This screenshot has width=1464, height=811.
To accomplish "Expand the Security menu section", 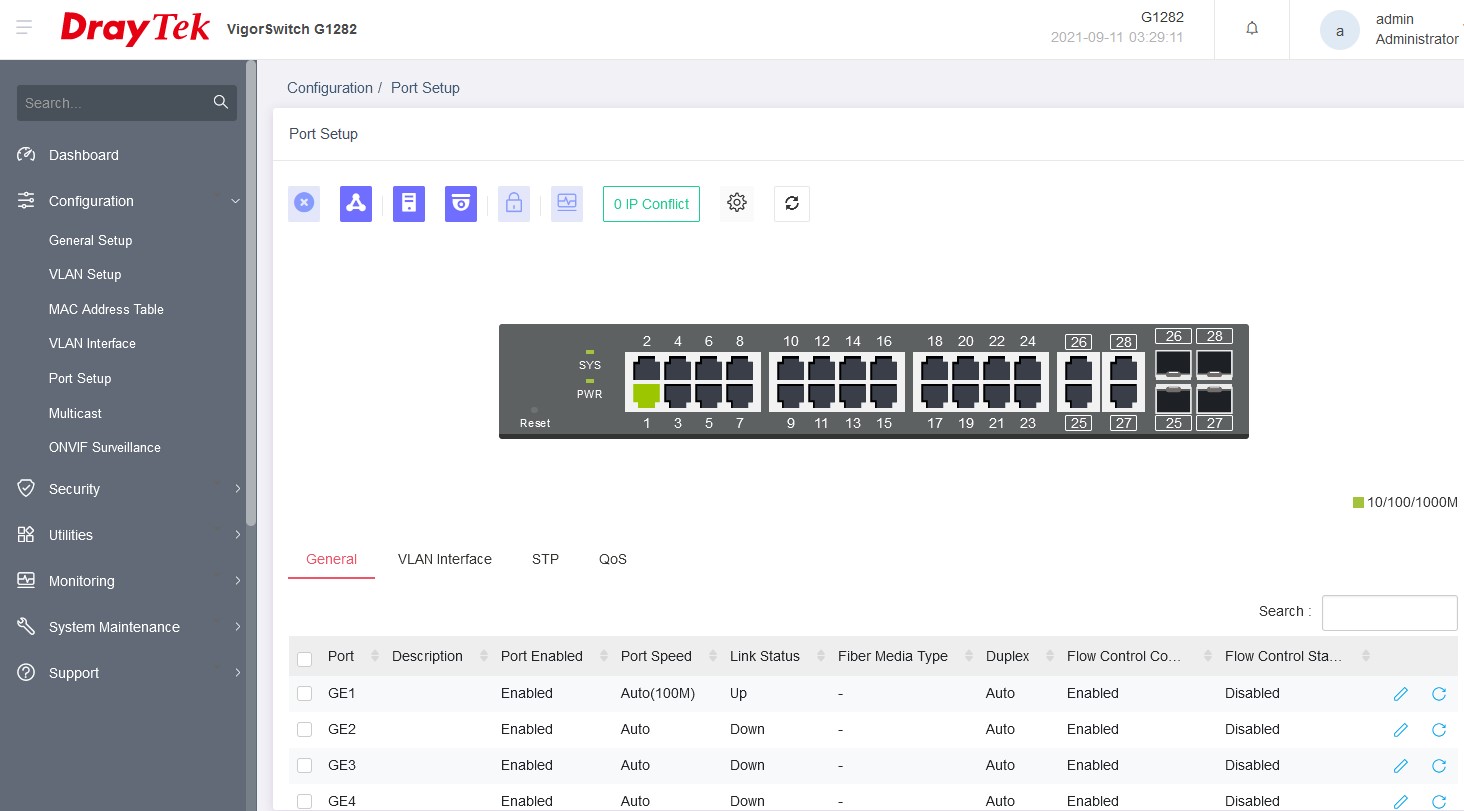I will click(x=127, y=489).
